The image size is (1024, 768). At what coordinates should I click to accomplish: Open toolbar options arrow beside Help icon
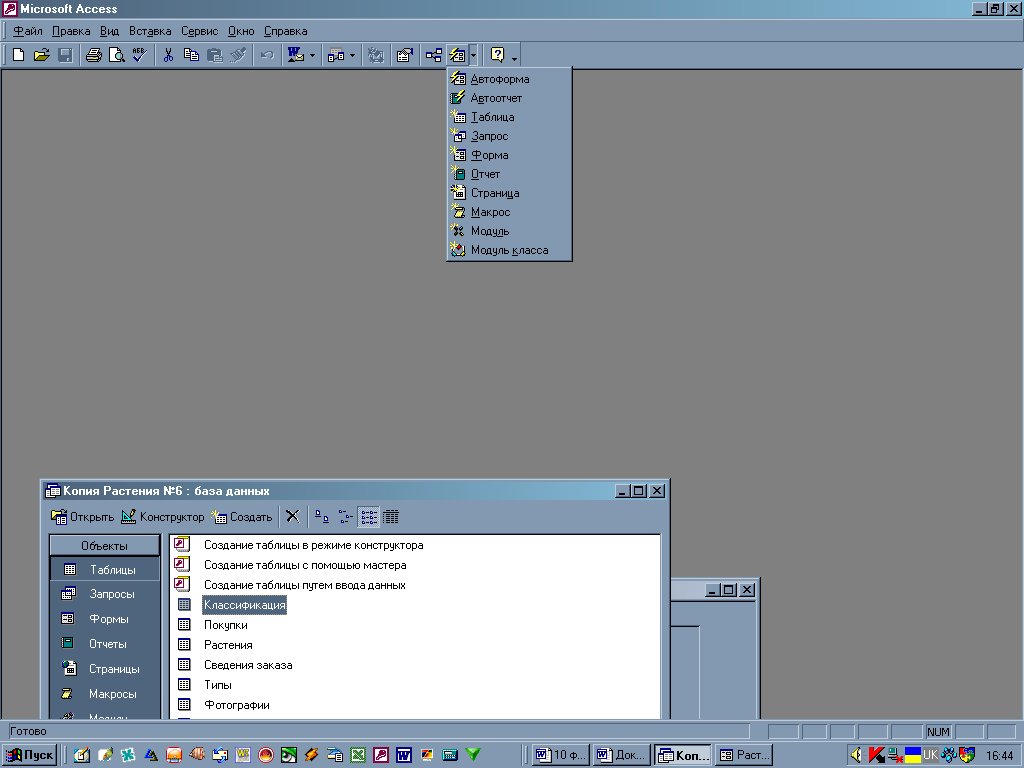(x=515, y=57)
